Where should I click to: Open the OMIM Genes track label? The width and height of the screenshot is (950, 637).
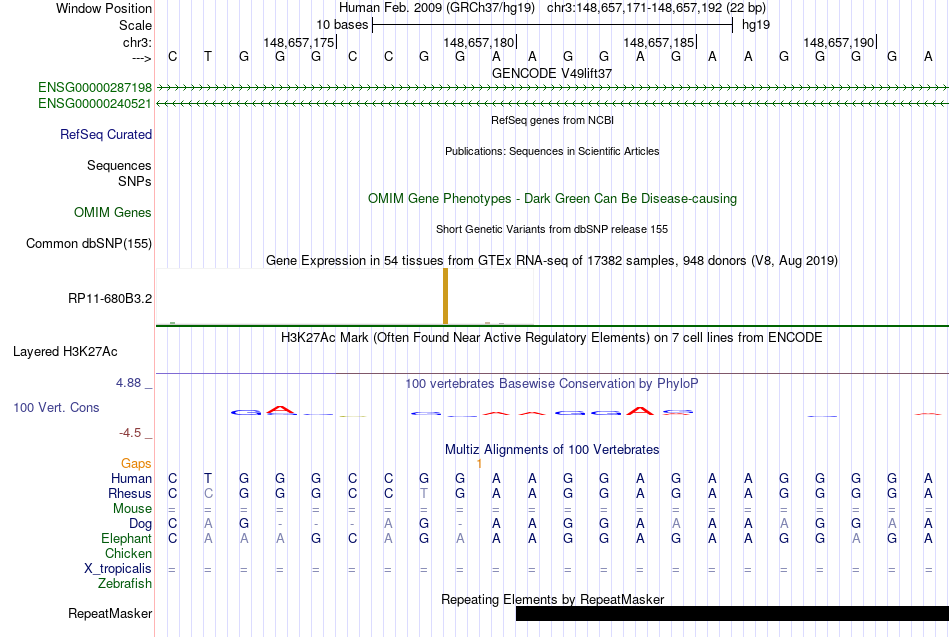click(113, 213)
